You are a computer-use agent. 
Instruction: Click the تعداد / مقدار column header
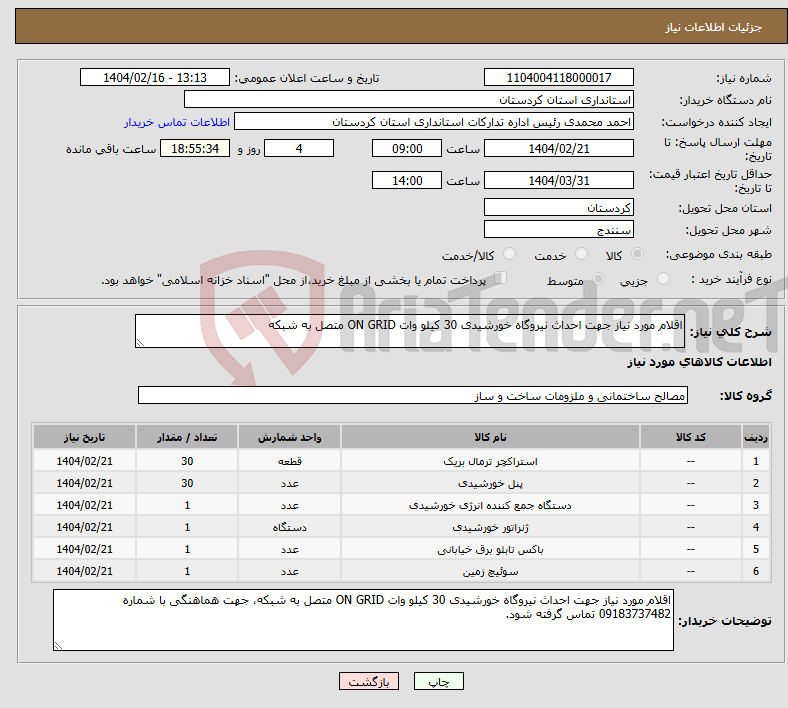(187, 437)
